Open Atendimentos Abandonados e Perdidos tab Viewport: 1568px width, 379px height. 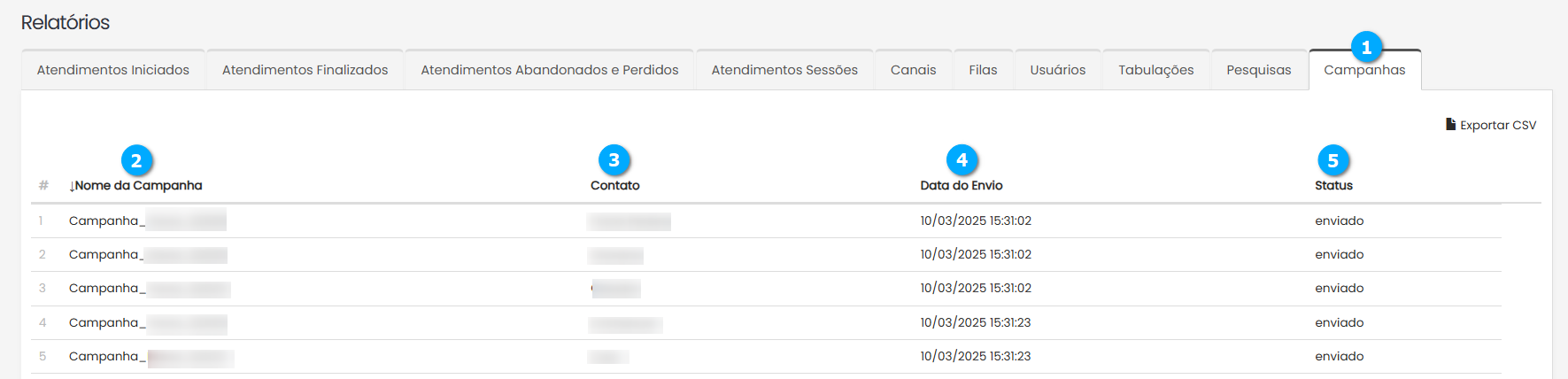point(549,70)
